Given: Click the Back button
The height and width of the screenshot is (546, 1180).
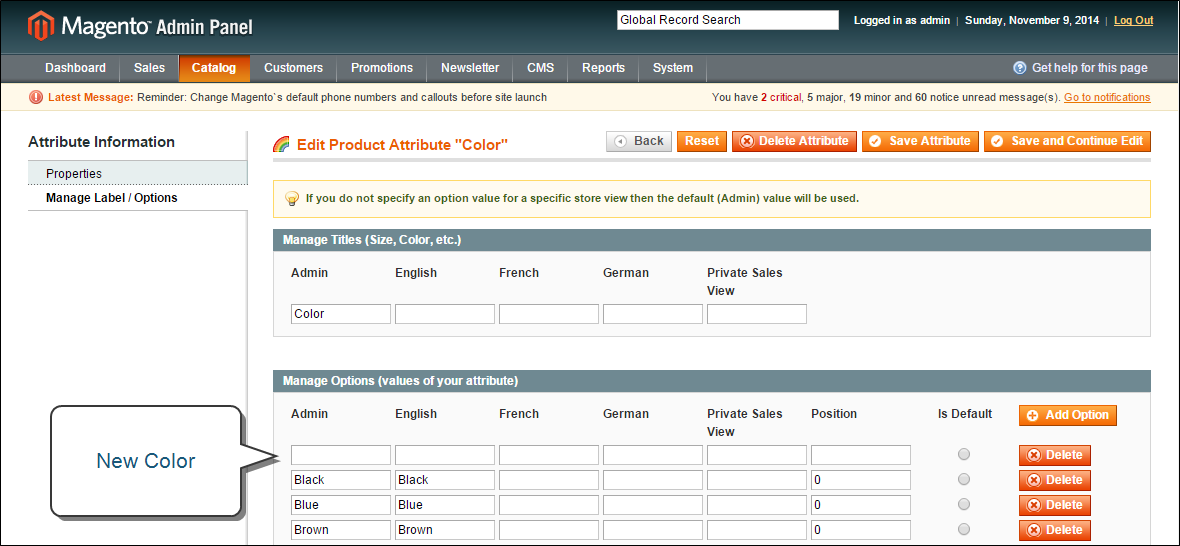Looking at the screenshot, I should point(639,141).
